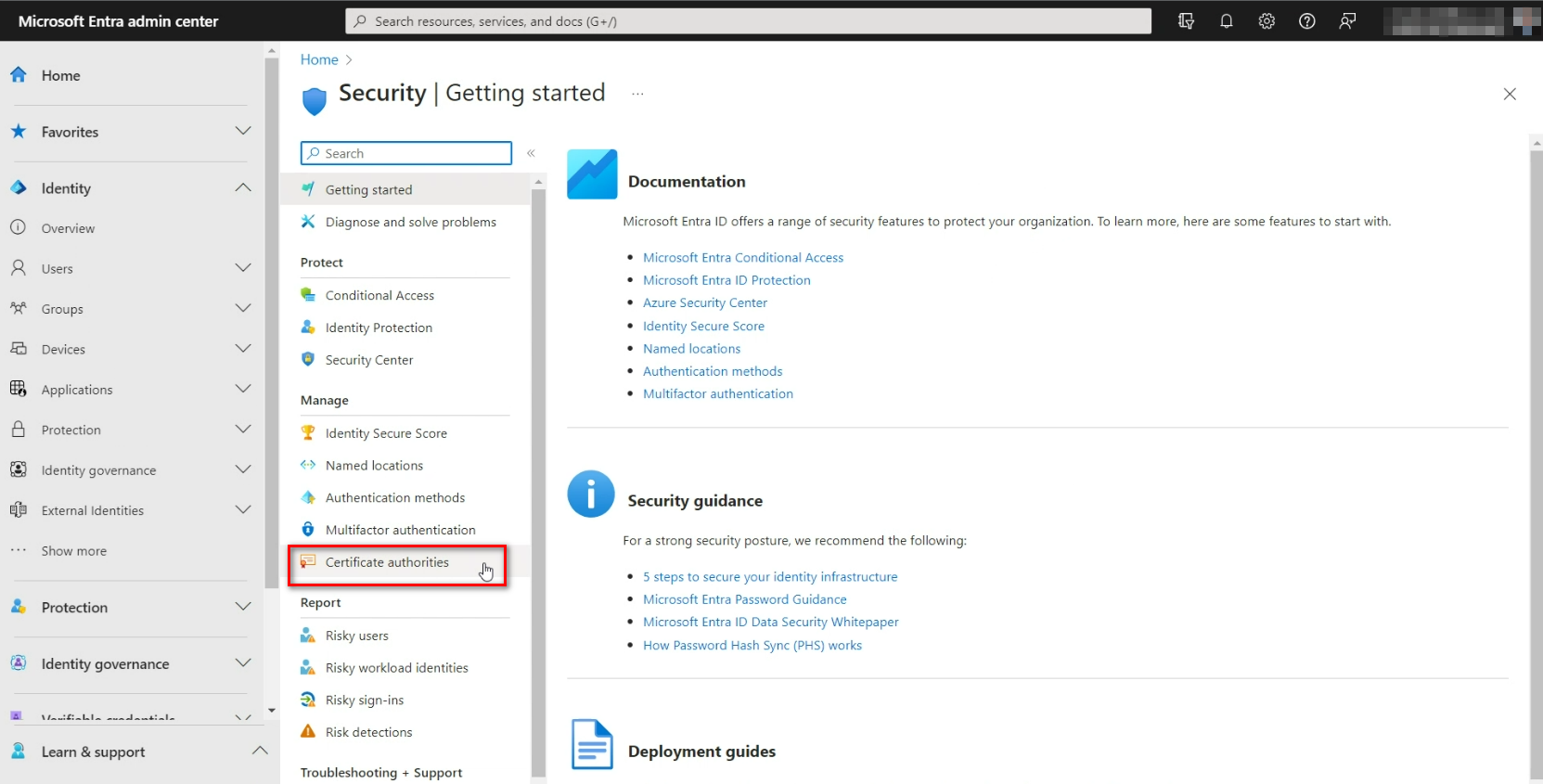The height and width of the screenshot is (784, 1543).
Task: Open Azure Security Center link
Action: click(x=705, y=302)
